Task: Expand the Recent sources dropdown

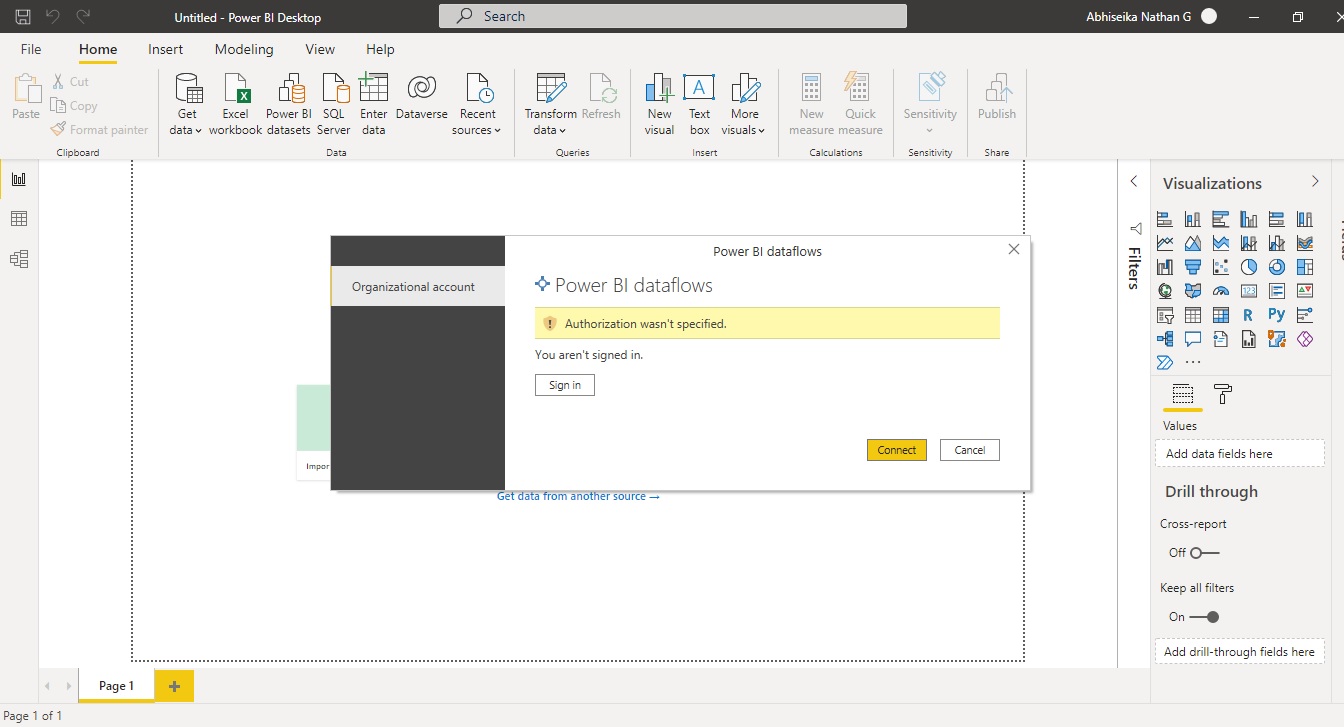Action: [x=477, y=104]
